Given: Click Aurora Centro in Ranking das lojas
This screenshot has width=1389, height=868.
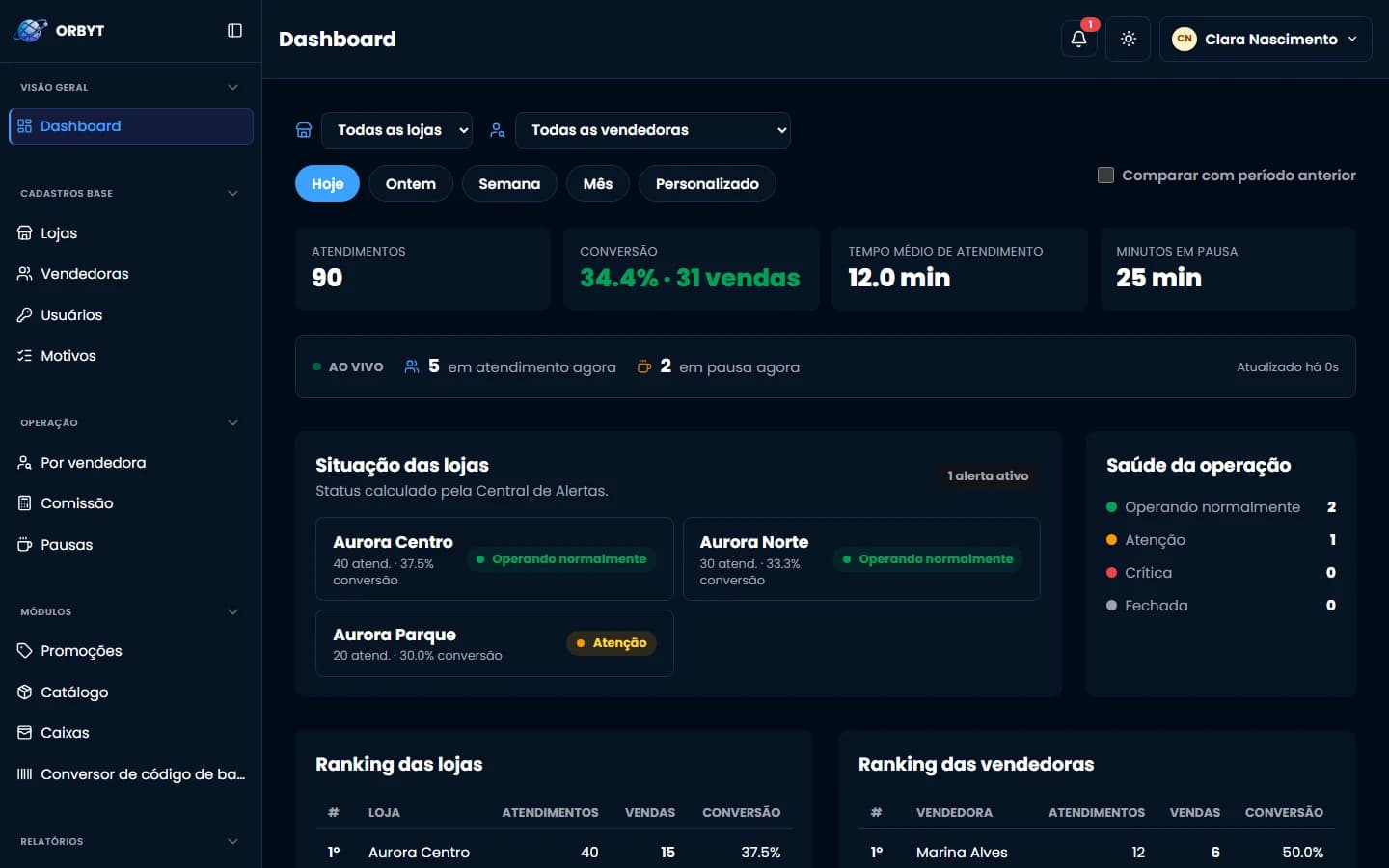Looking at the screenshot, I should pos(419,853).
